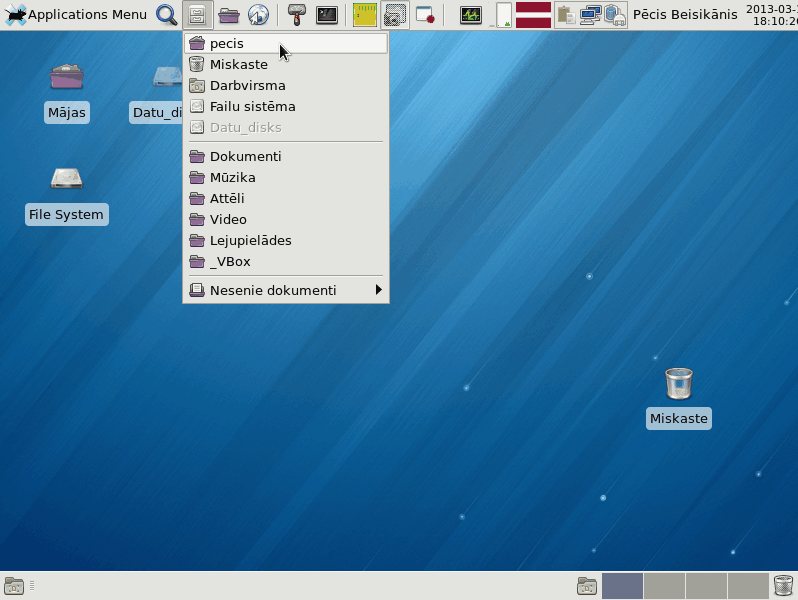Open the terminal emulator launcher
The height and width of the screenshot is (600, 798).
[327, 15]
